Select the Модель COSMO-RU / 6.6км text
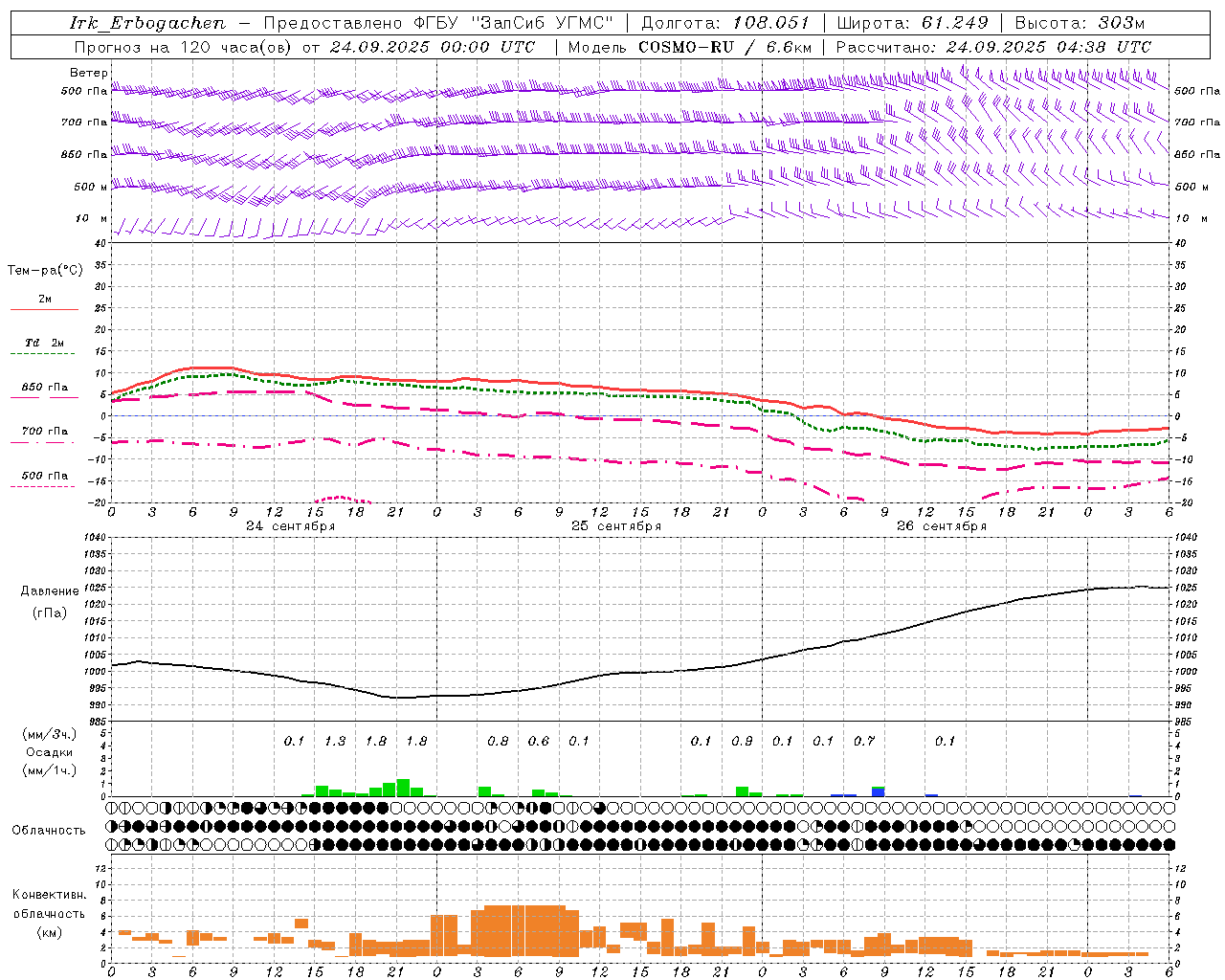Screen dimensions: 1225x980 [x=690, y=47]
